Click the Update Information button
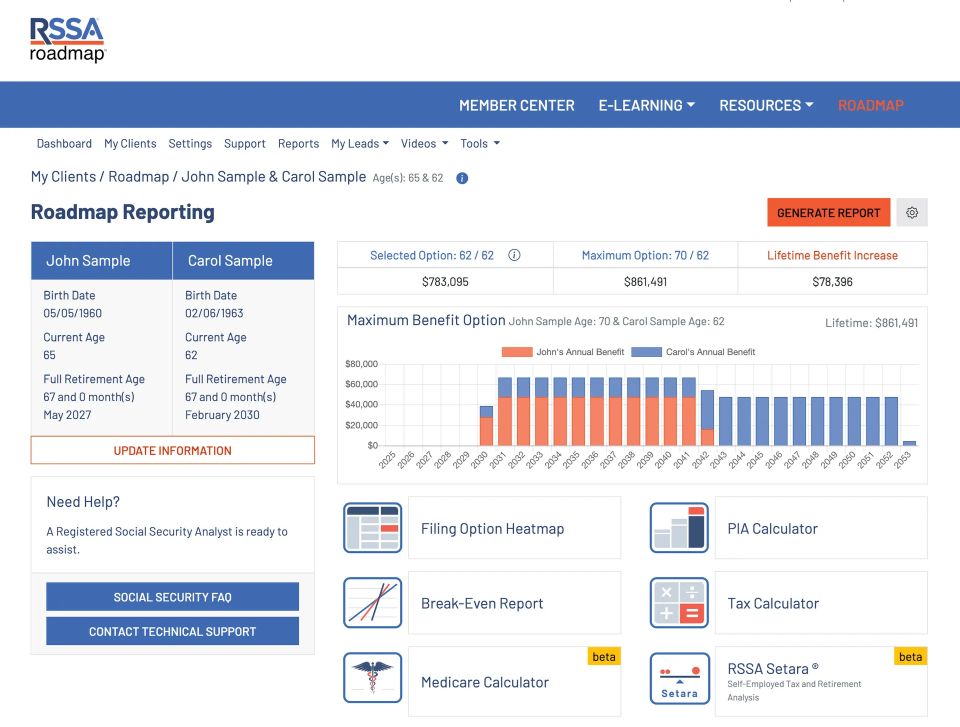960x727 pixels. coord(172,450)
